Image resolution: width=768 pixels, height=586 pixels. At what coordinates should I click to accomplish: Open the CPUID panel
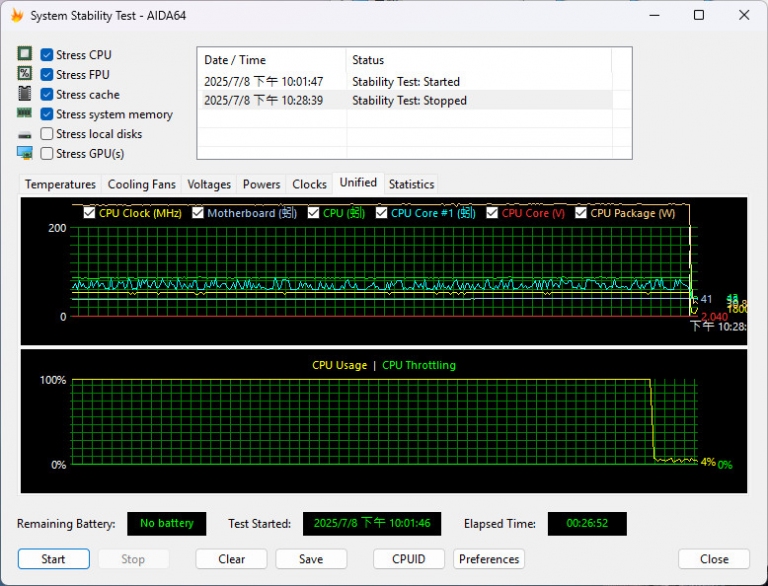point(409,559)
